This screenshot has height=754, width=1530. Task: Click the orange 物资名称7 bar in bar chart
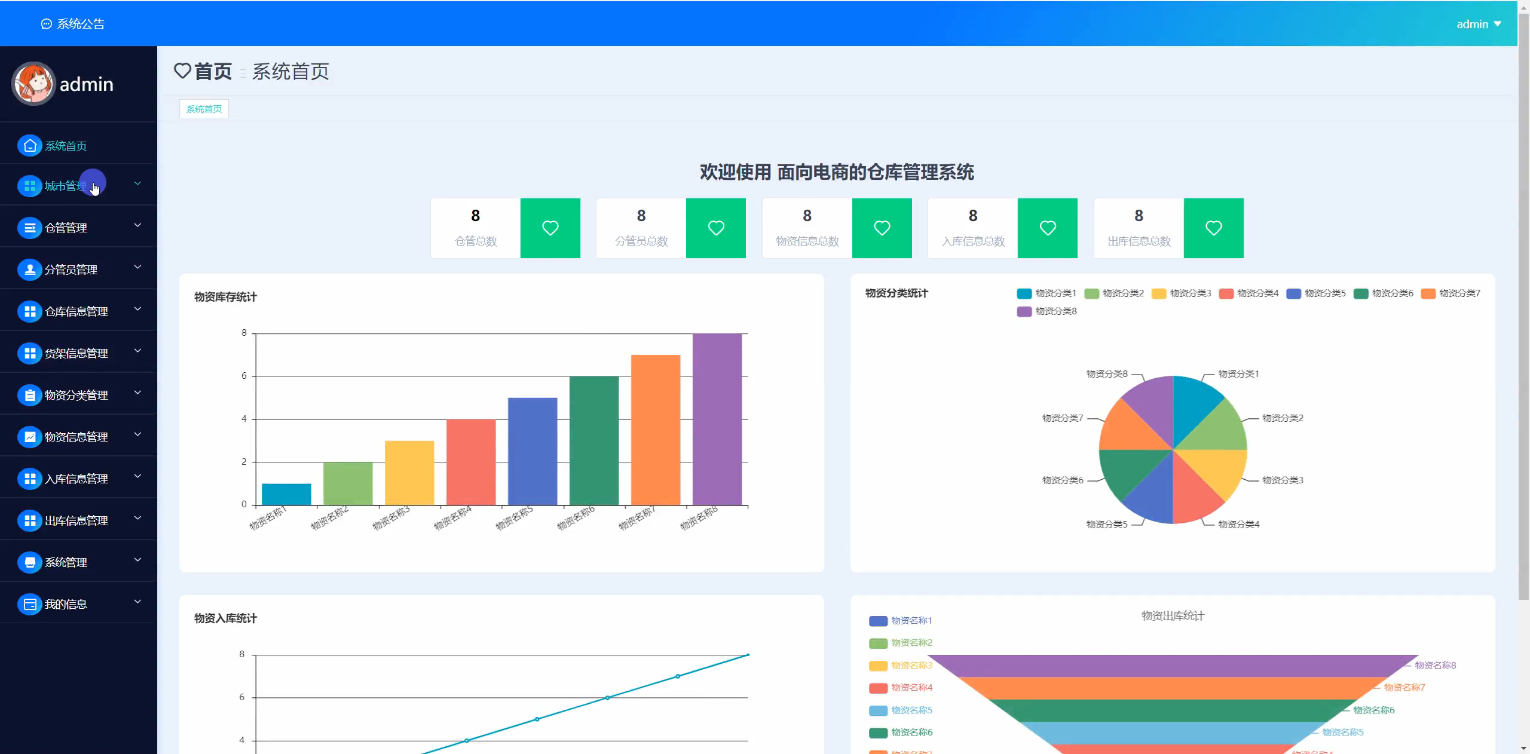(656, 430)
